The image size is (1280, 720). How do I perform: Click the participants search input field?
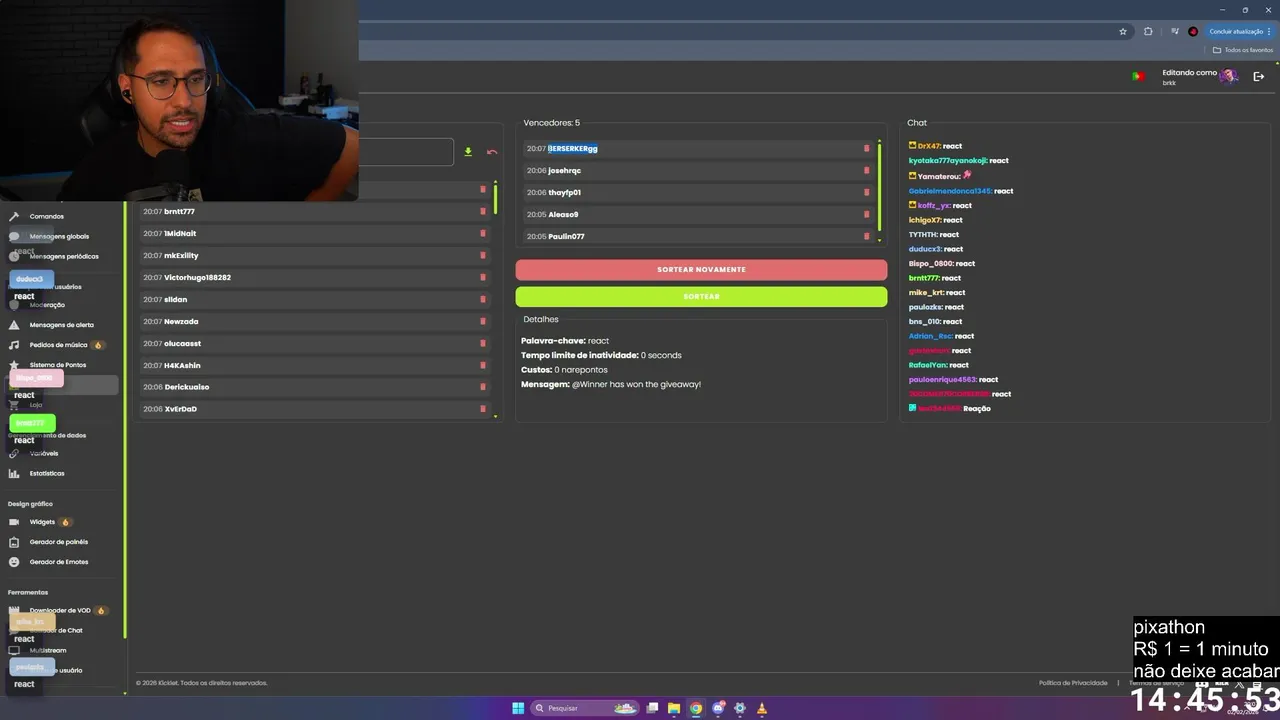click(406, 152)
